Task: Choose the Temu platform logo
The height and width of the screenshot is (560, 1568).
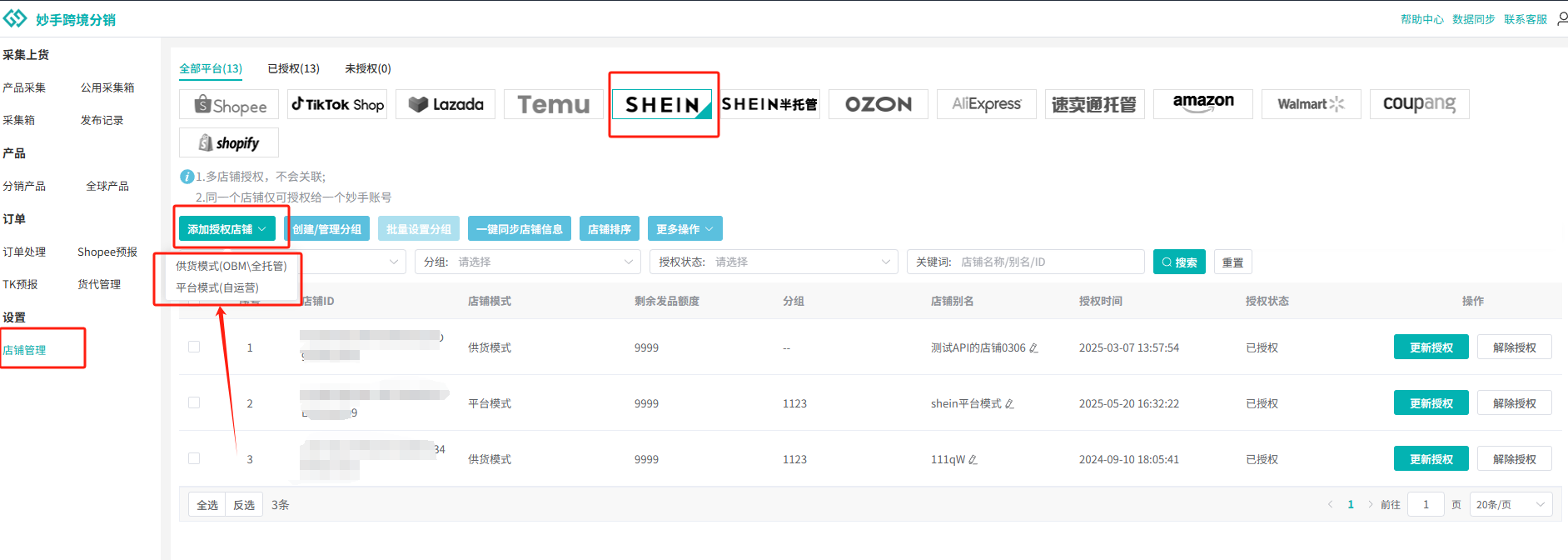Action: (x=554, y=104)
